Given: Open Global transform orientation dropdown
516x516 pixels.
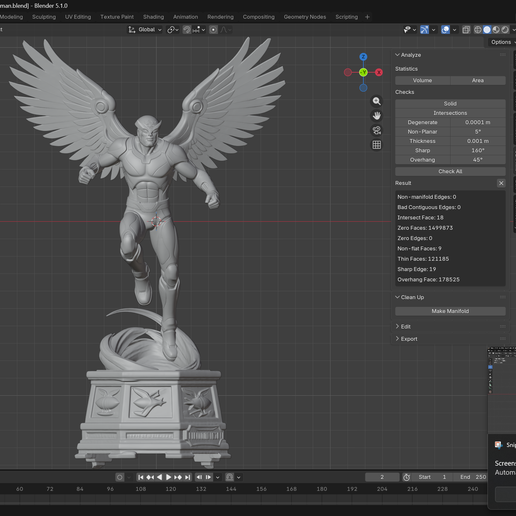Looking at the screenshot, I should 145,30.
